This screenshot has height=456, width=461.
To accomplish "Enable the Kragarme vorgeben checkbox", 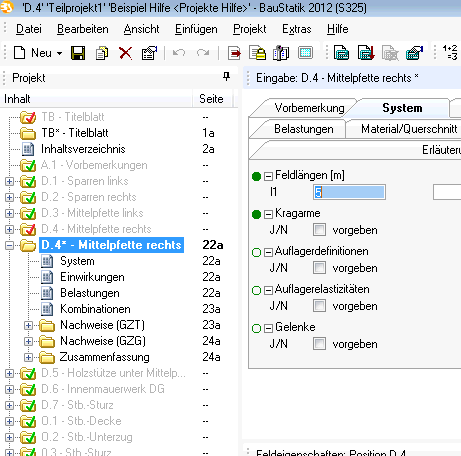I will 319,229.
